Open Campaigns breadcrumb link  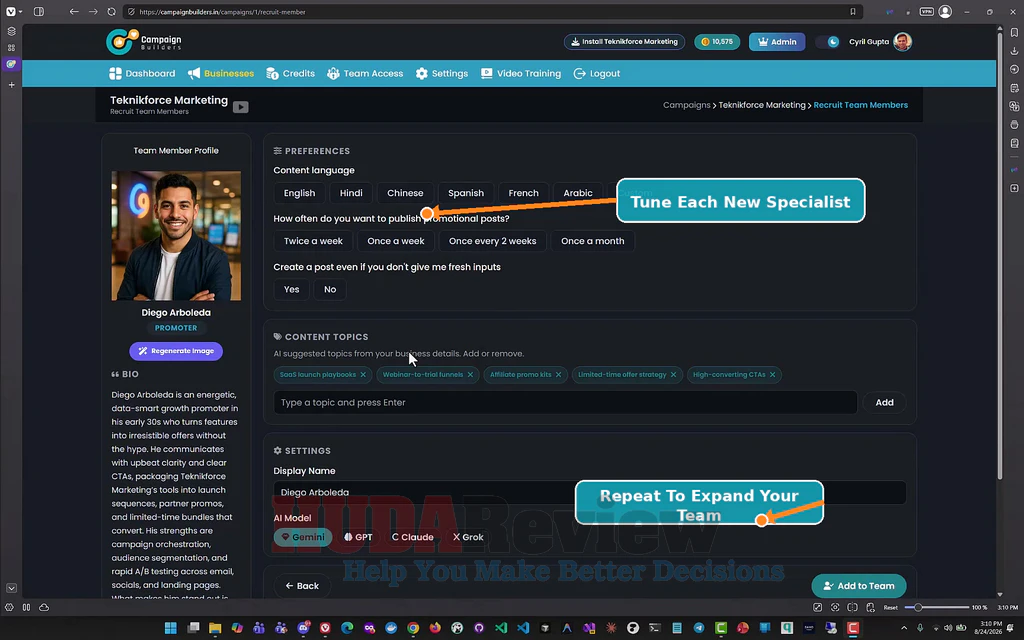pyautogui.click(x=686, y=105)
